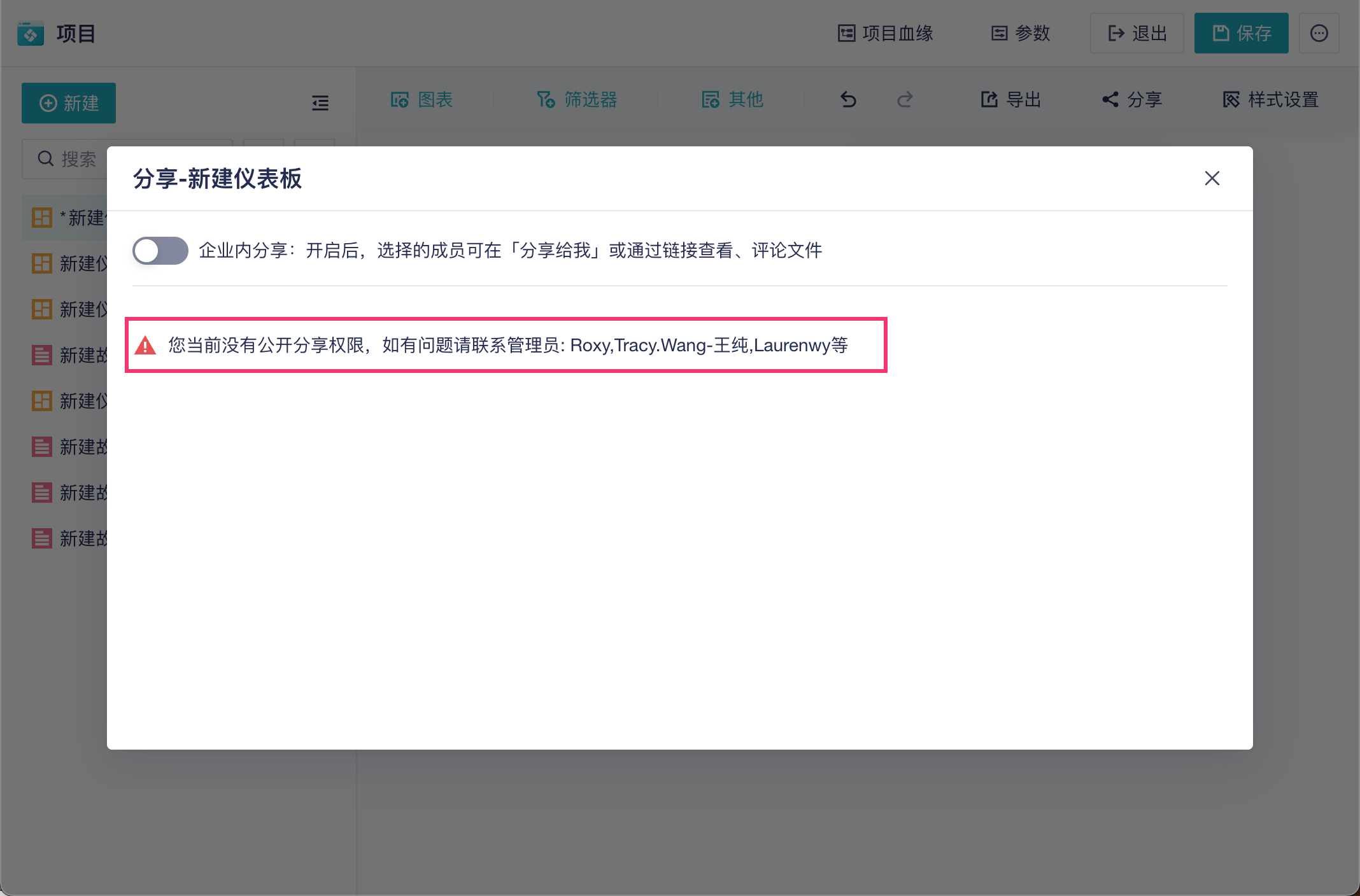Click the Exit button
The height and width of the screenshot is (896, 1360).
pyautogui.click(x=1137, y=33)
